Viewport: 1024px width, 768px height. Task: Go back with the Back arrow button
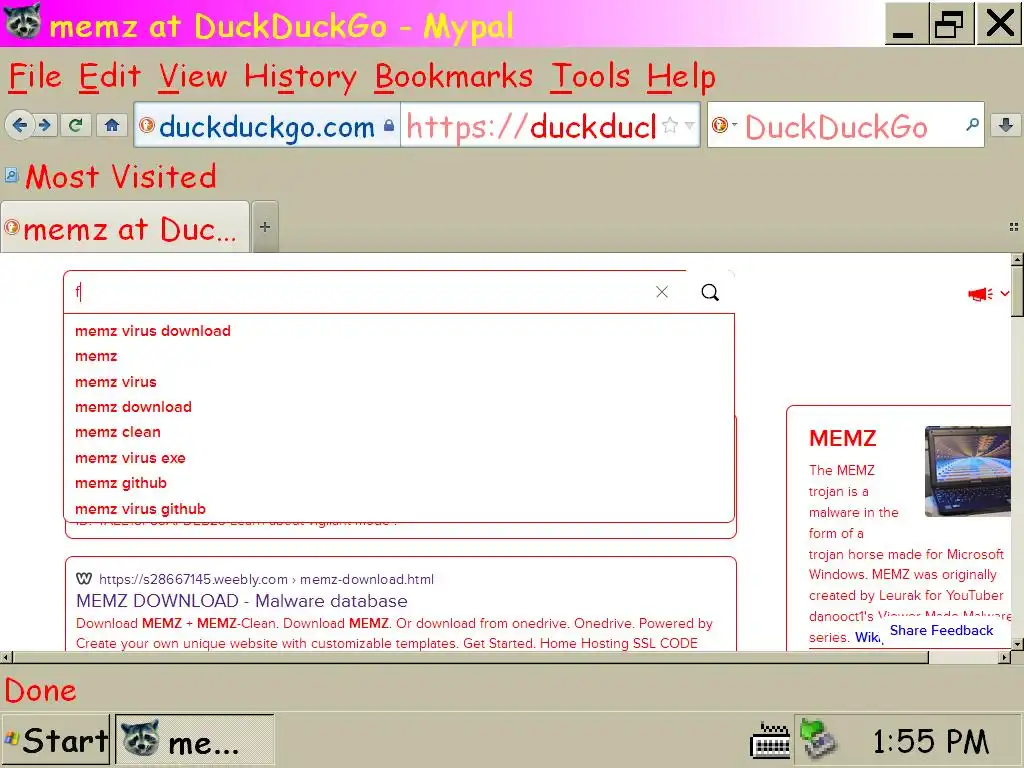pos(20,125)
